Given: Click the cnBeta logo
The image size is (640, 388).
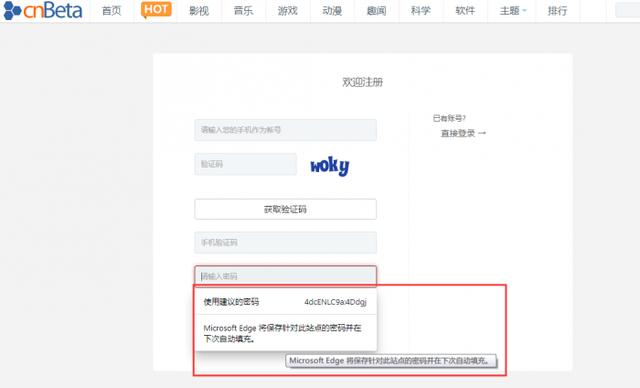Looking at the screenshot, I should point(43,10).
